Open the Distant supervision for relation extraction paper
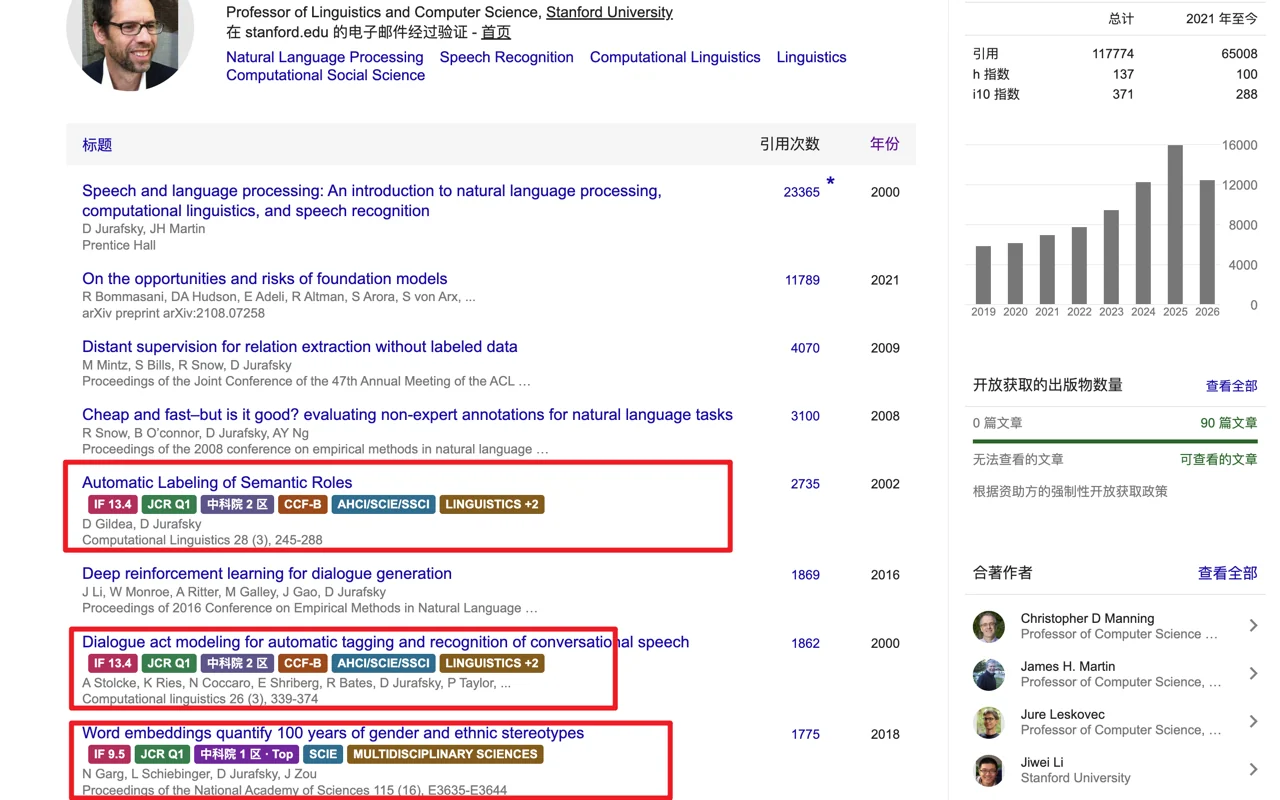The width and height of the screenshot is (1280, 800). coord(300,347)
